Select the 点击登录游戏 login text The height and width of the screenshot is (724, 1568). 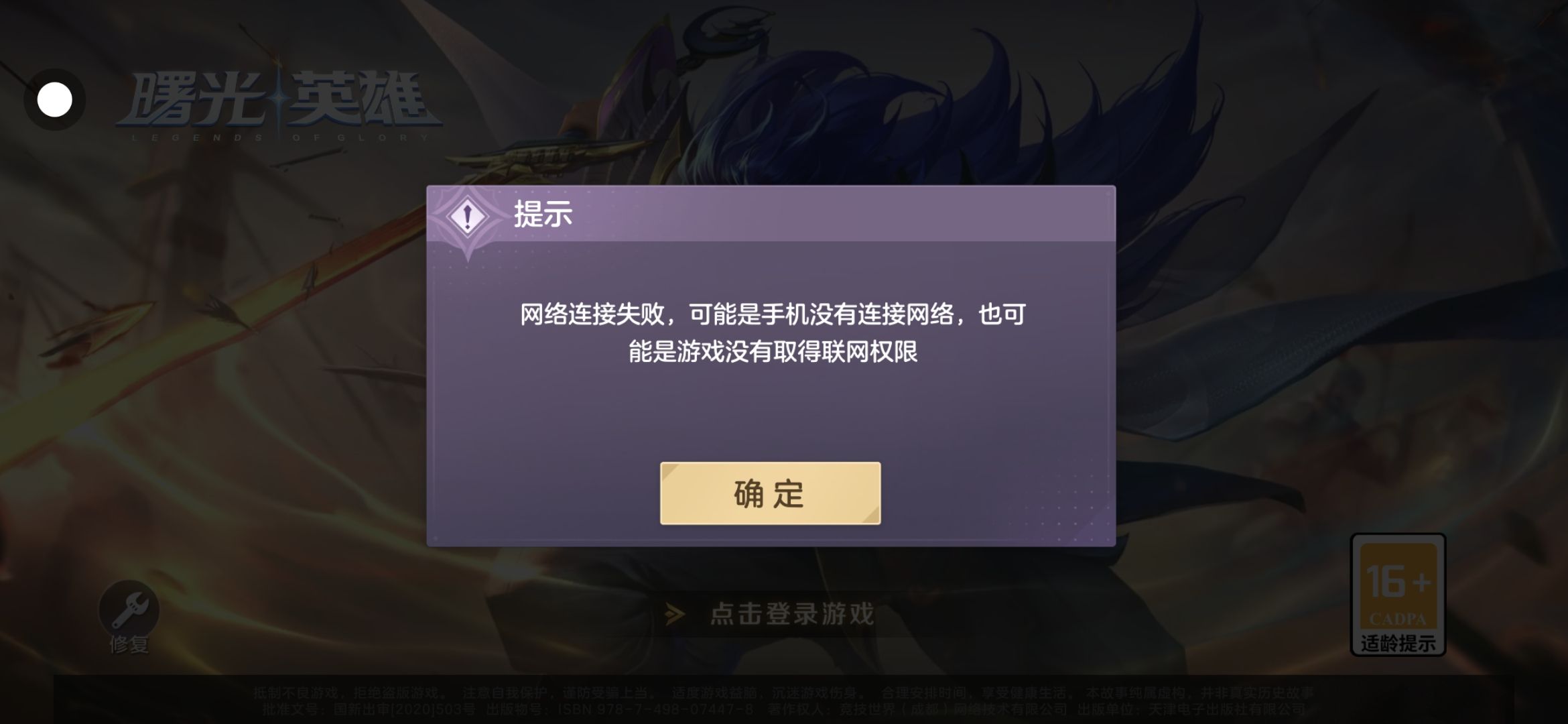click(792, 614)
